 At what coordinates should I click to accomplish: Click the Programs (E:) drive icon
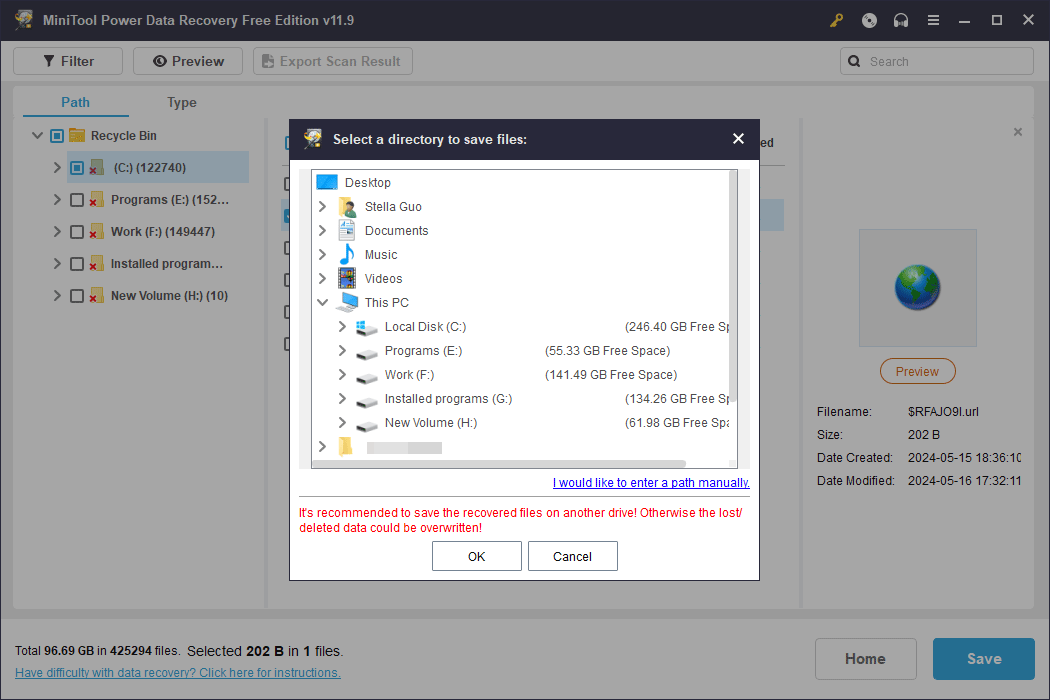click(x=366, y=352)
